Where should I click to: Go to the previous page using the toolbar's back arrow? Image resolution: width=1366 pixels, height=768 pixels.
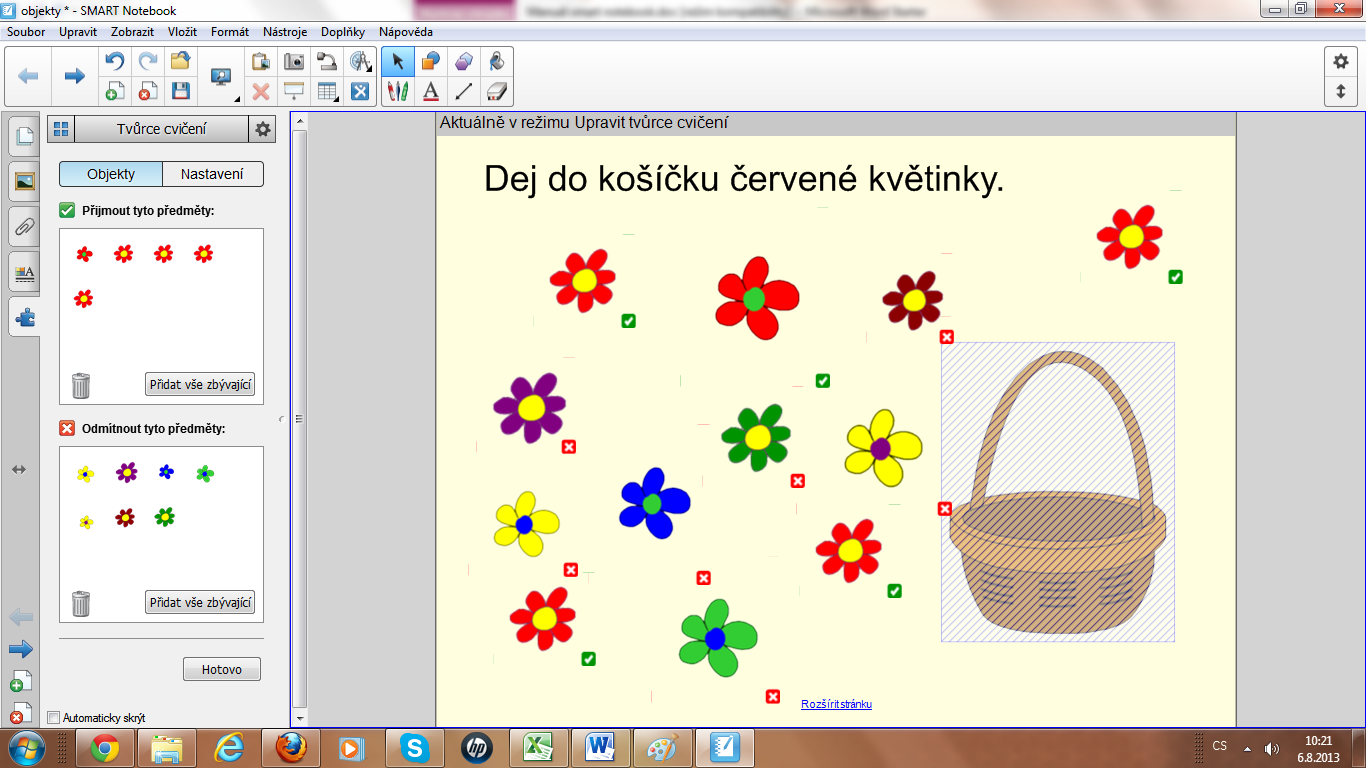[28, 76]
